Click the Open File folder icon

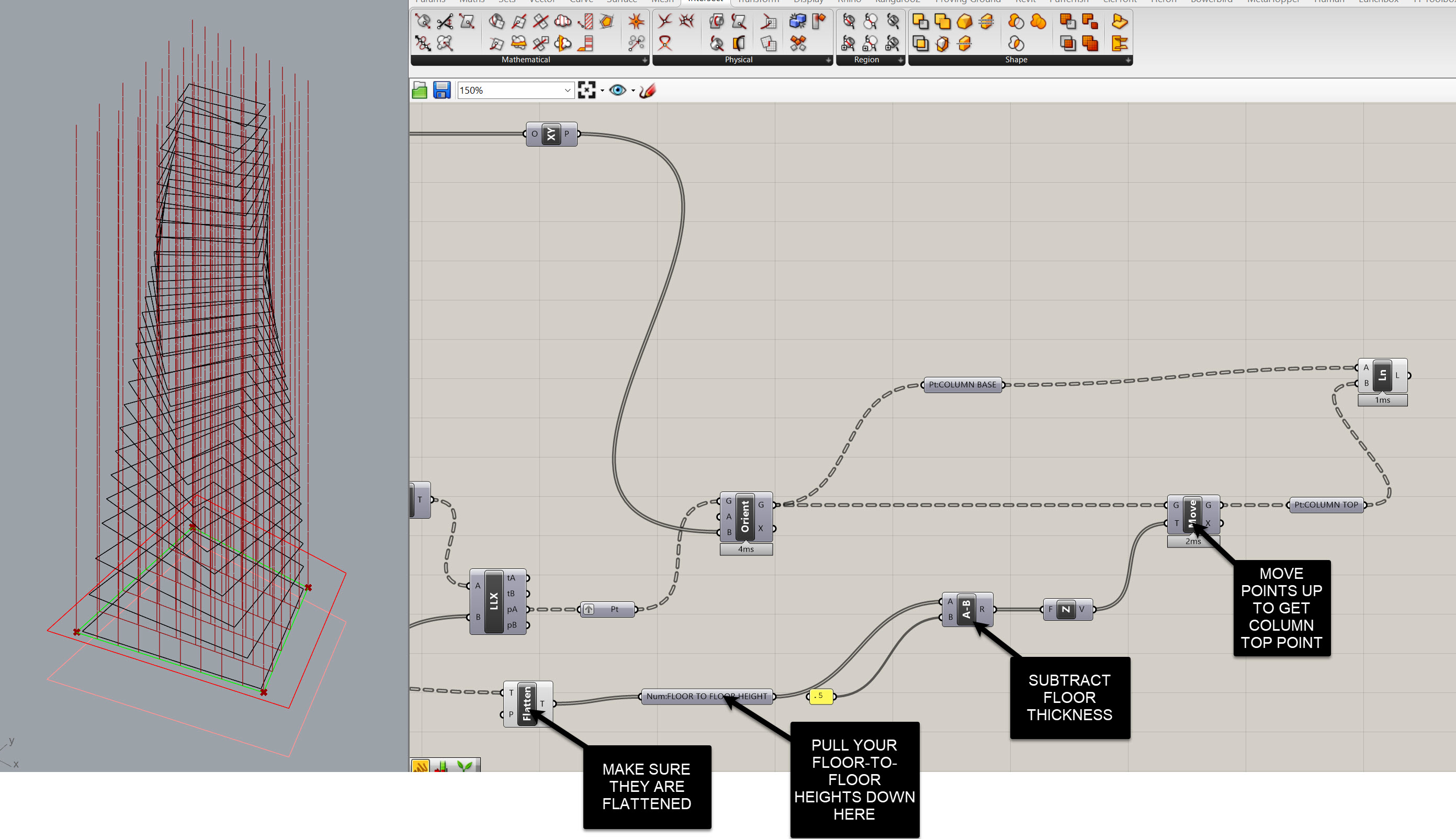[x=419, y=91]
